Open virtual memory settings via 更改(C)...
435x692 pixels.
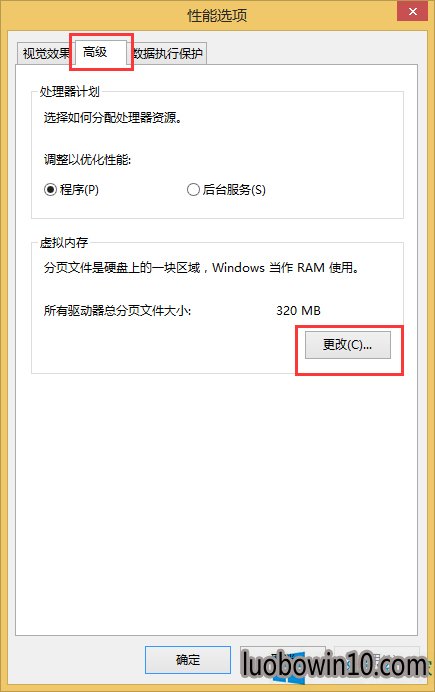[x=348, y=345]
